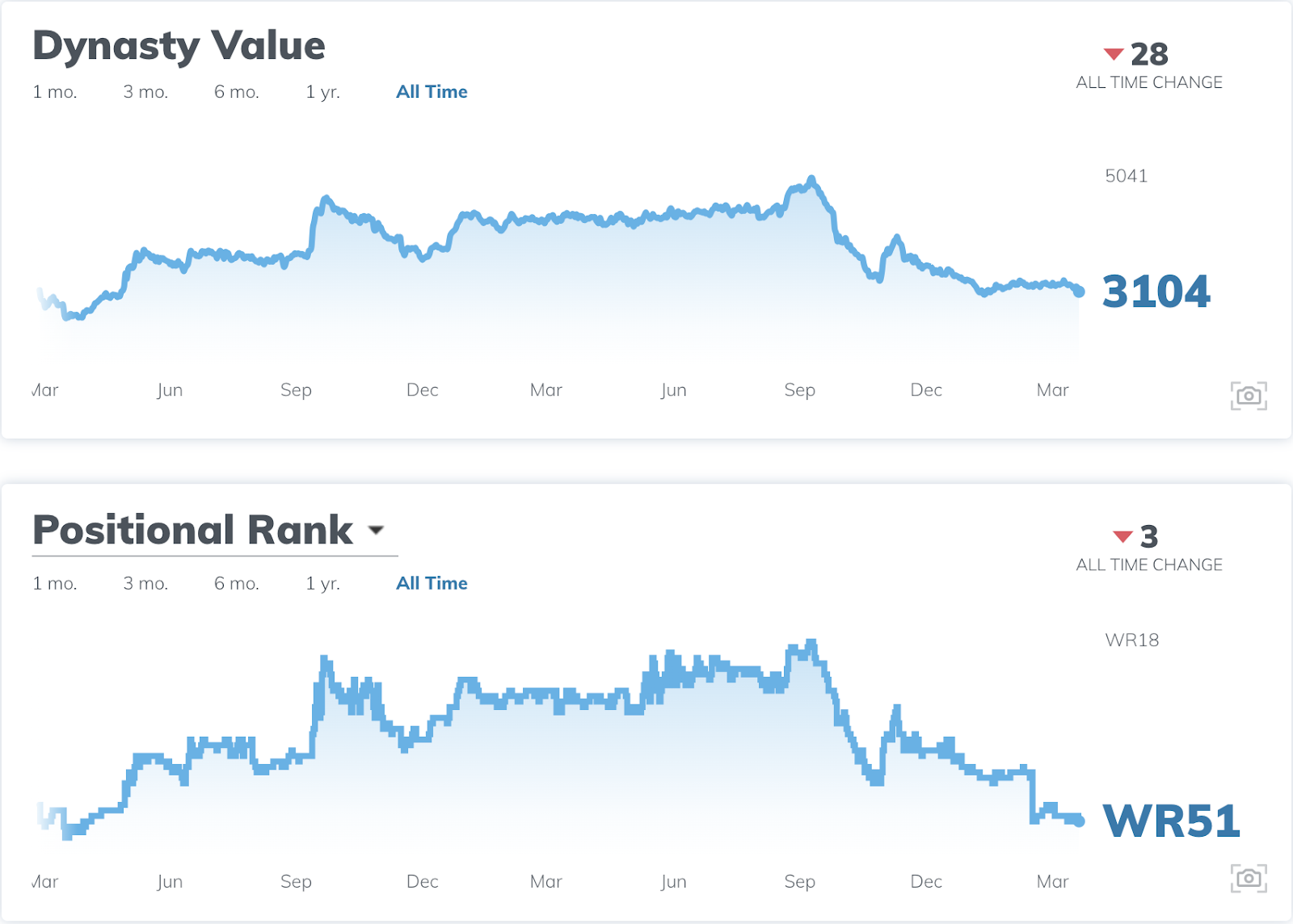The height and width of the screenshot is (924, 1293).
Task: Switch Positional Rank chart to 3 mo.
Action: click(x=145, y=583)
